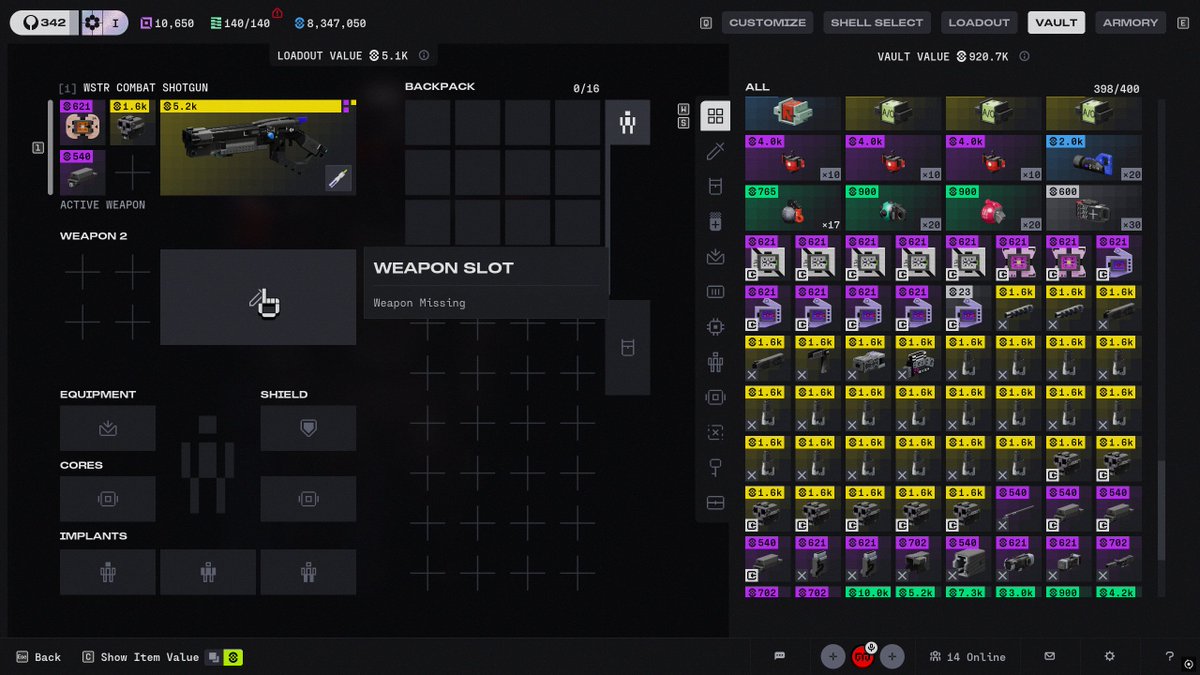Select the backpack canister side tab

coord(627,347)
